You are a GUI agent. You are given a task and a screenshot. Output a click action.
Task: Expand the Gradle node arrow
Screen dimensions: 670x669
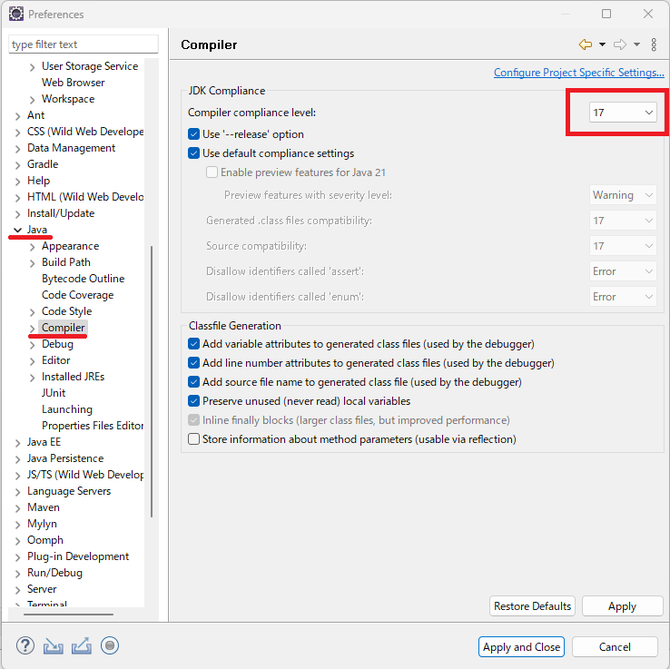point(18,165)
